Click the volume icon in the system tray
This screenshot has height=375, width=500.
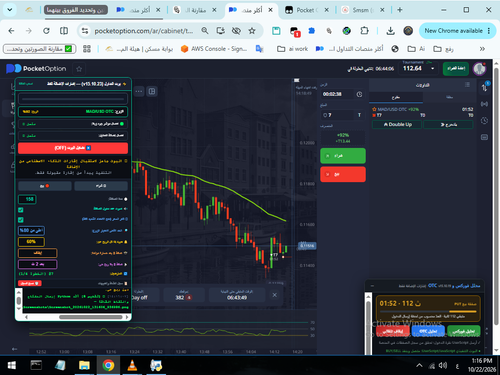click(x=443, y=366)
